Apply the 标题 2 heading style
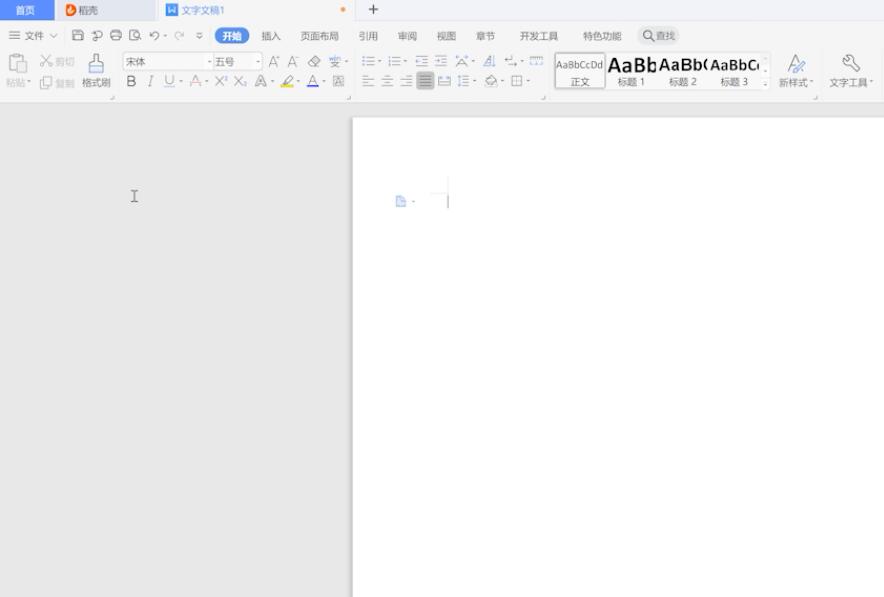The width and height of the screenshot is (884, 597). coord(683,71)
